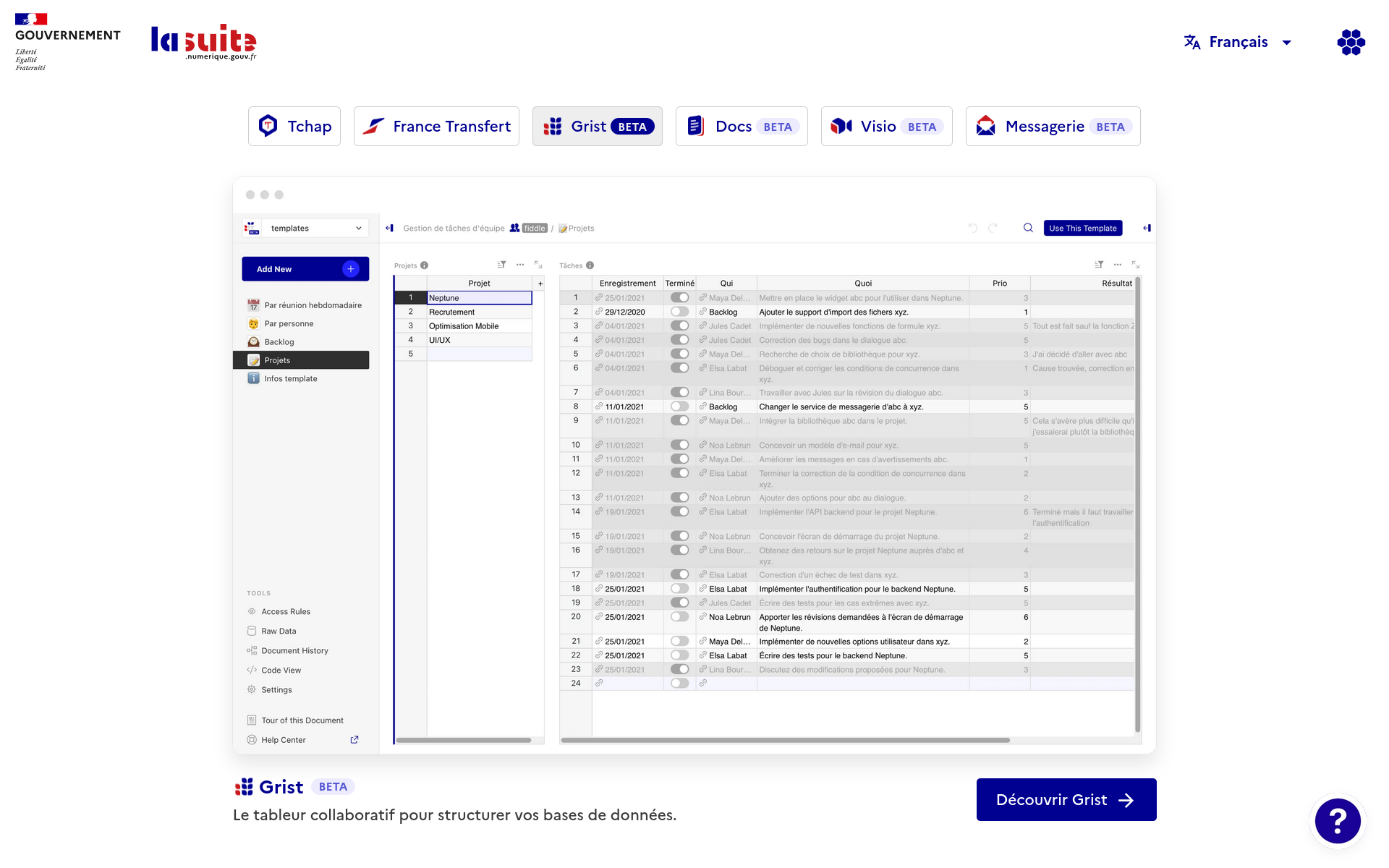Image resolution: width=1389 pixels, height=868 pixels.
Task: Toggle Terminé switch in task row 1
Action: [679, 297]
